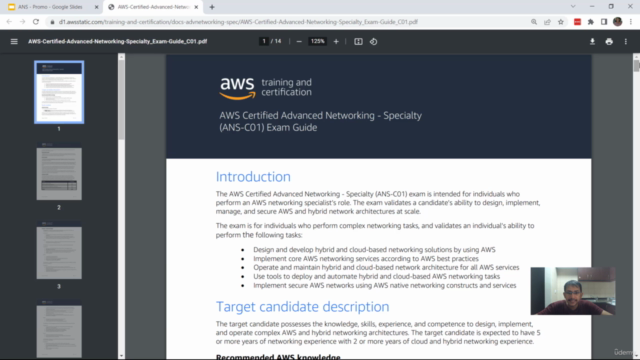
Task: Open the tab search dropdown arrow
Action: (573, 7)
